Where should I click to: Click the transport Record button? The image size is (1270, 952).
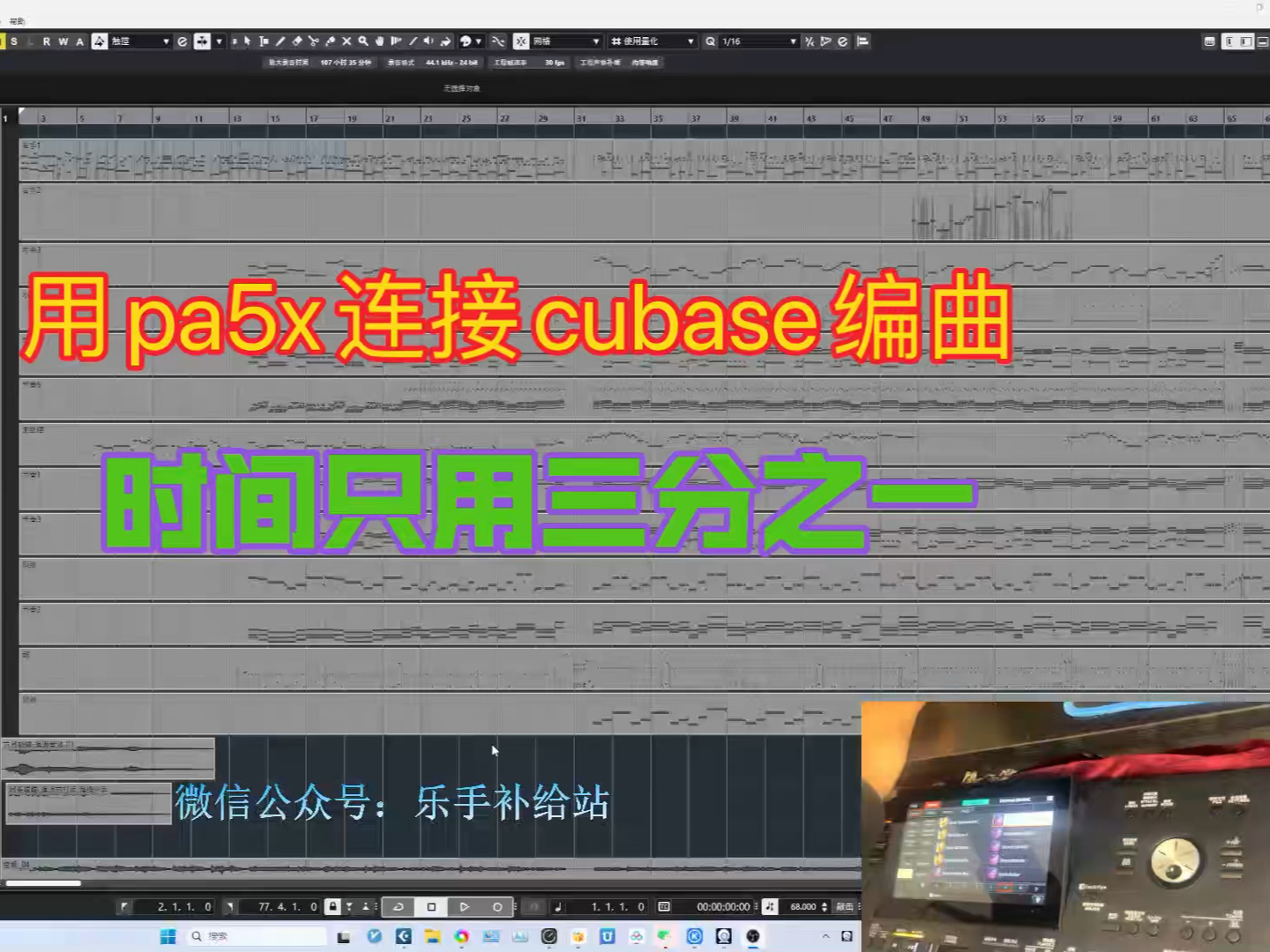point(497,907)
